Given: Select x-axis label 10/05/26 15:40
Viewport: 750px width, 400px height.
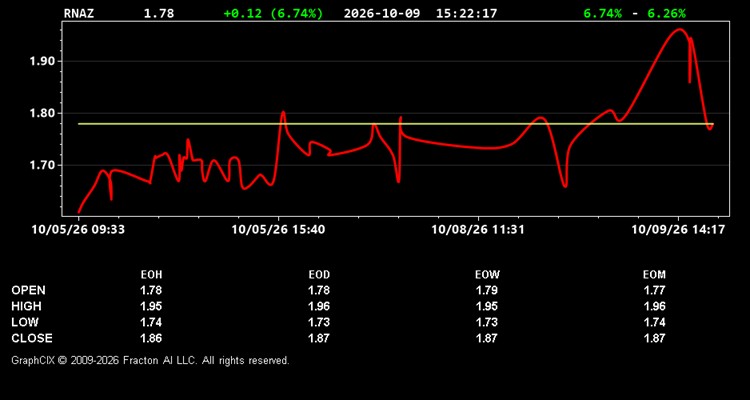Looking at the screenshot, I should 278,230.
